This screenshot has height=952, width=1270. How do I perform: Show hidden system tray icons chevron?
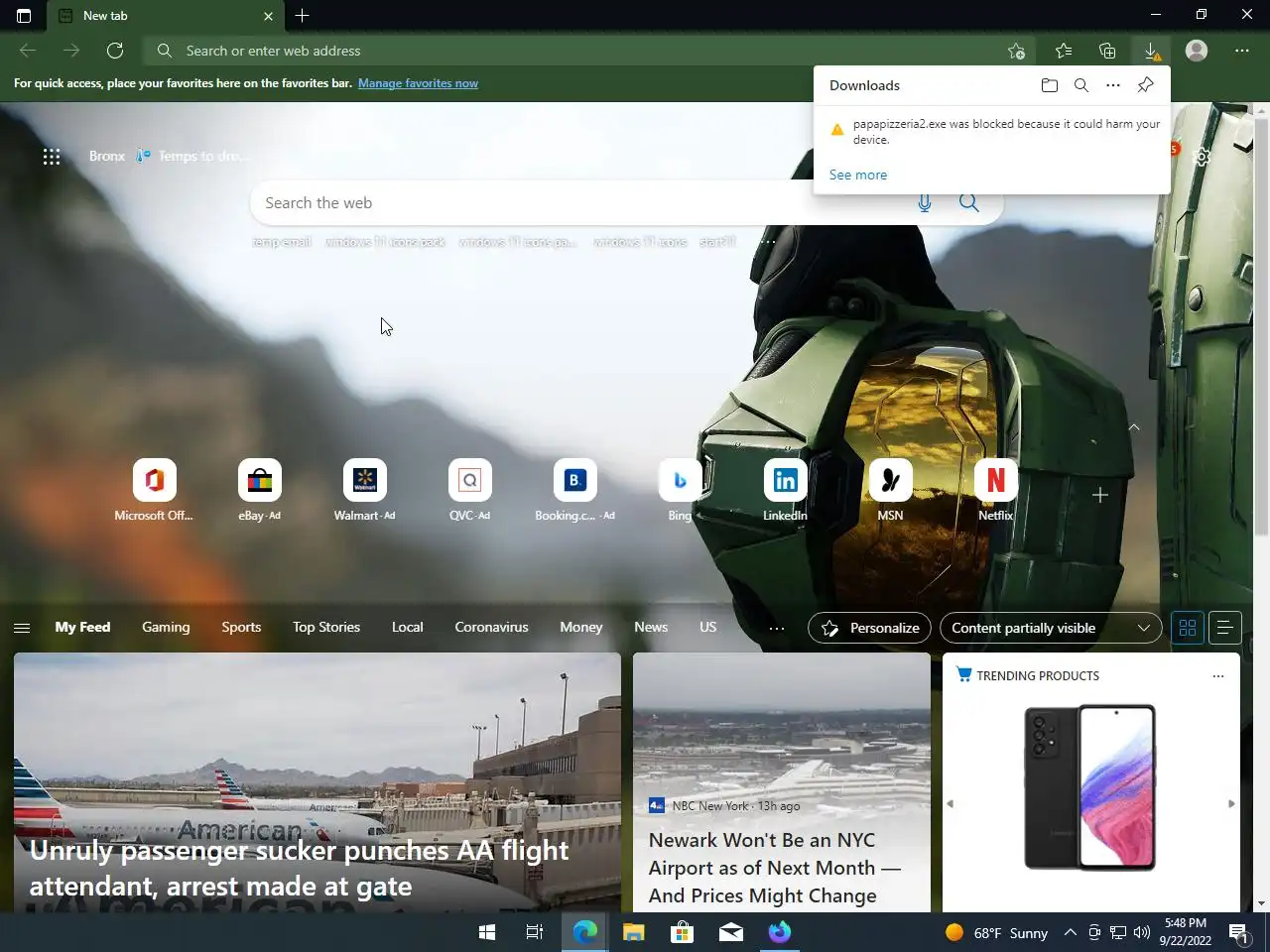[1070, 932]
